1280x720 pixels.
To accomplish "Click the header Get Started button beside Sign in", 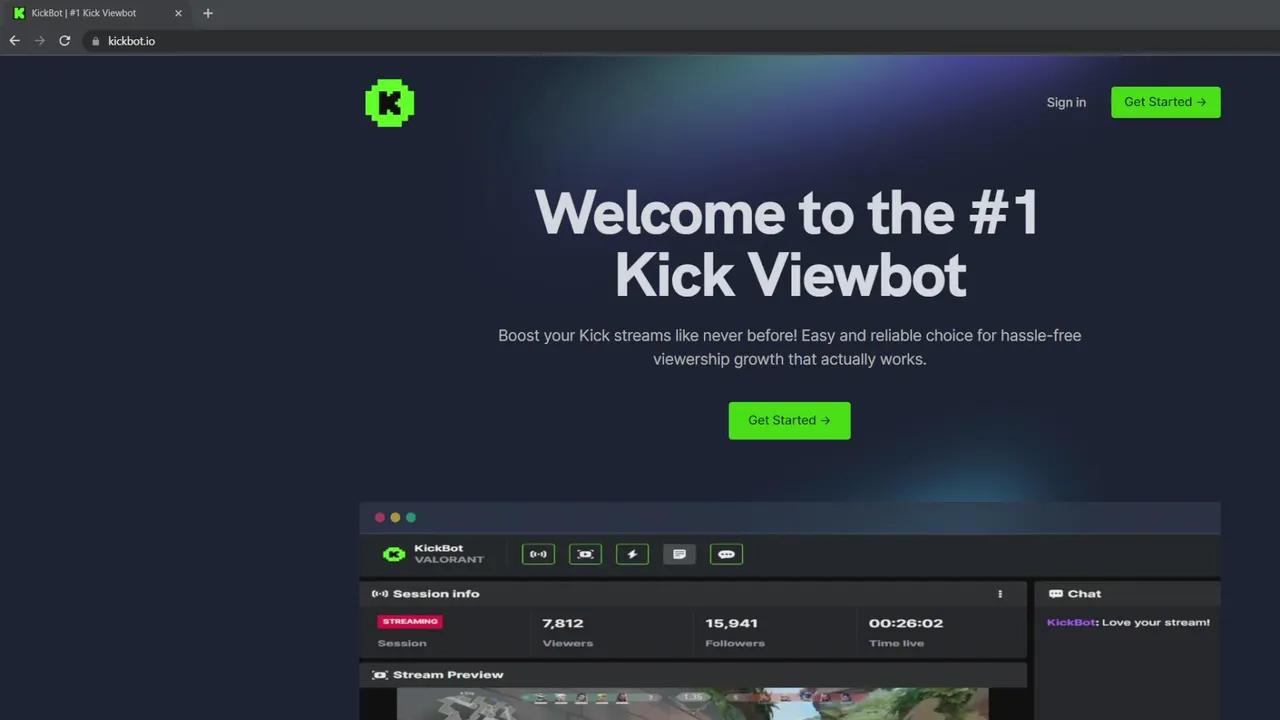I will (x=1166, y=102).
